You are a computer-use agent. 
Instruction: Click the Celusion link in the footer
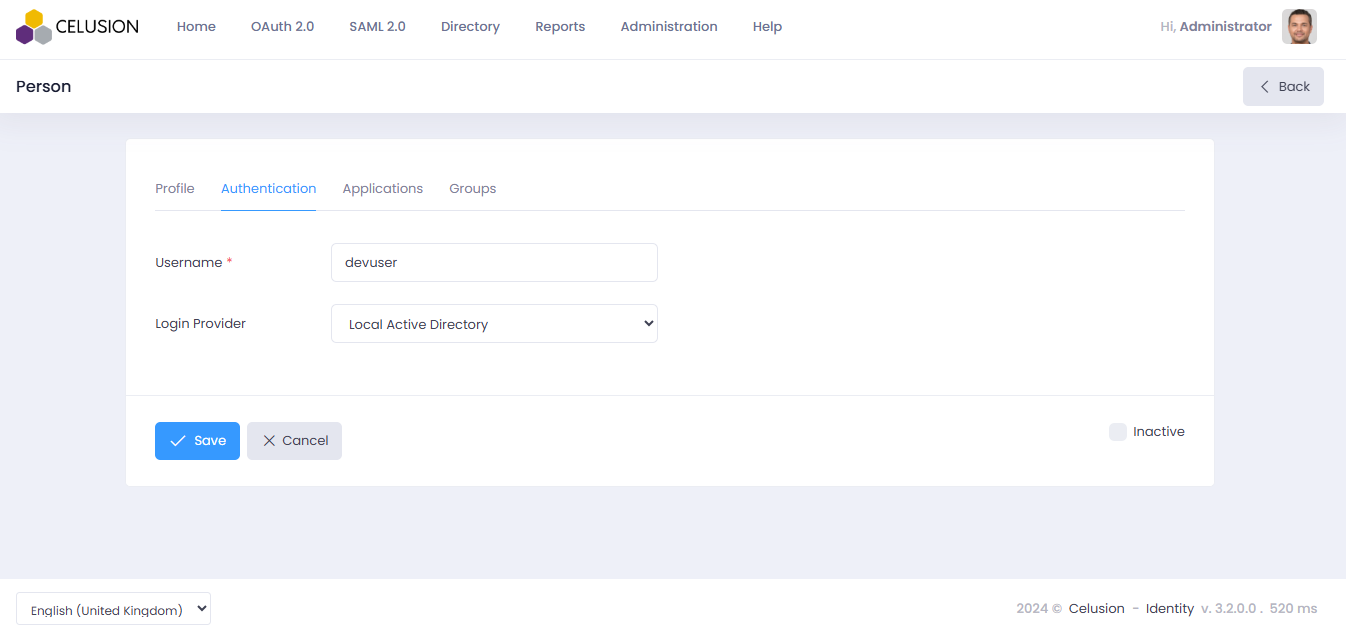click(1096, 608)
